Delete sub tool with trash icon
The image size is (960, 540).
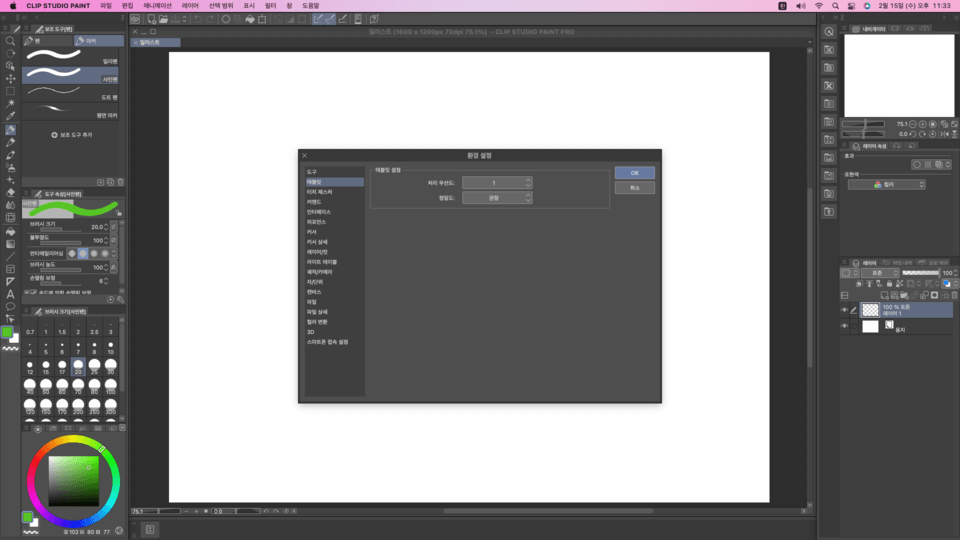(121, 182)
